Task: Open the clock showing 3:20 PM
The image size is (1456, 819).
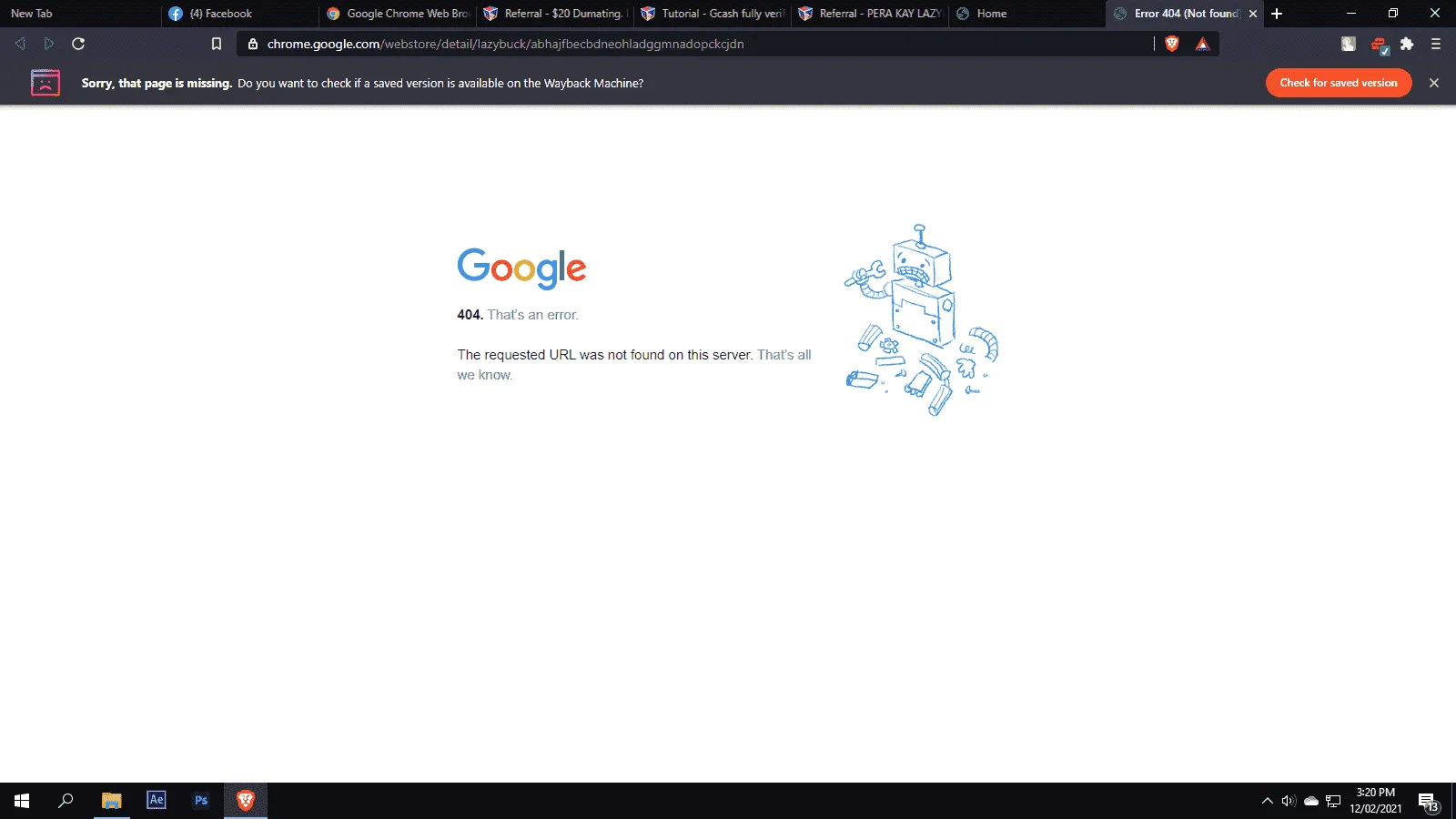Action: 1376,801
